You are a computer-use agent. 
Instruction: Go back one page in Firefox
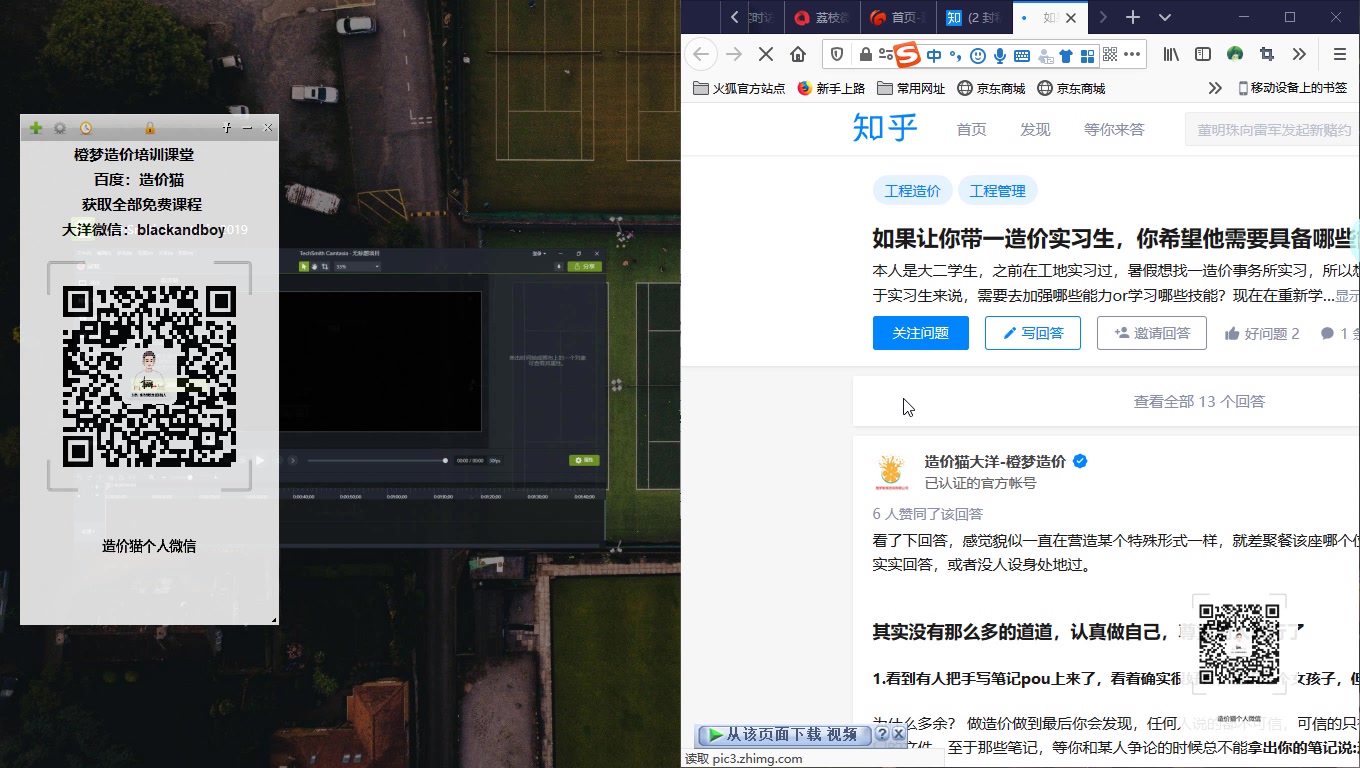click(701, 54)
